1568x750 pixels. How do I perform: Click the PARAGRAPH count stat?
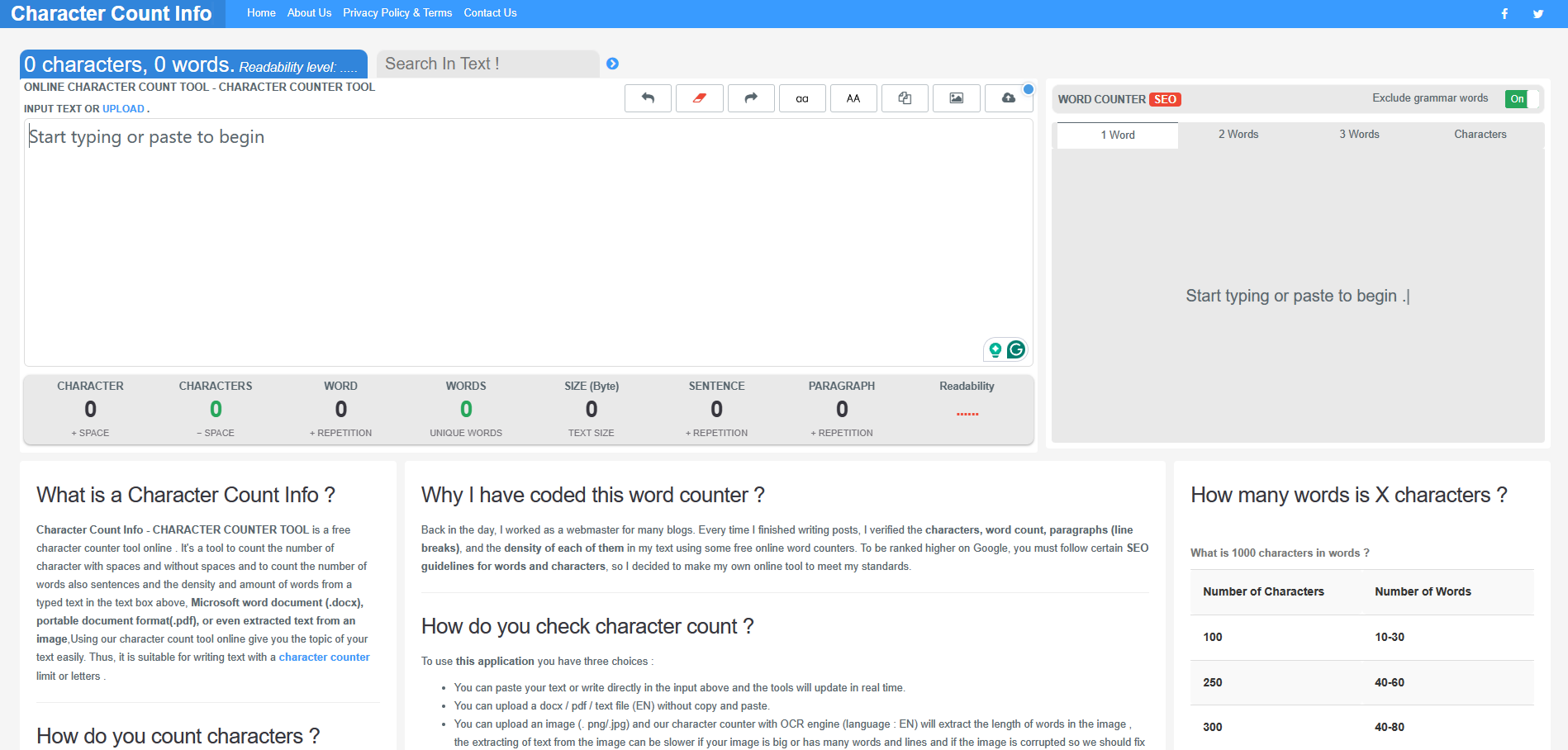(x=842, y=409)
